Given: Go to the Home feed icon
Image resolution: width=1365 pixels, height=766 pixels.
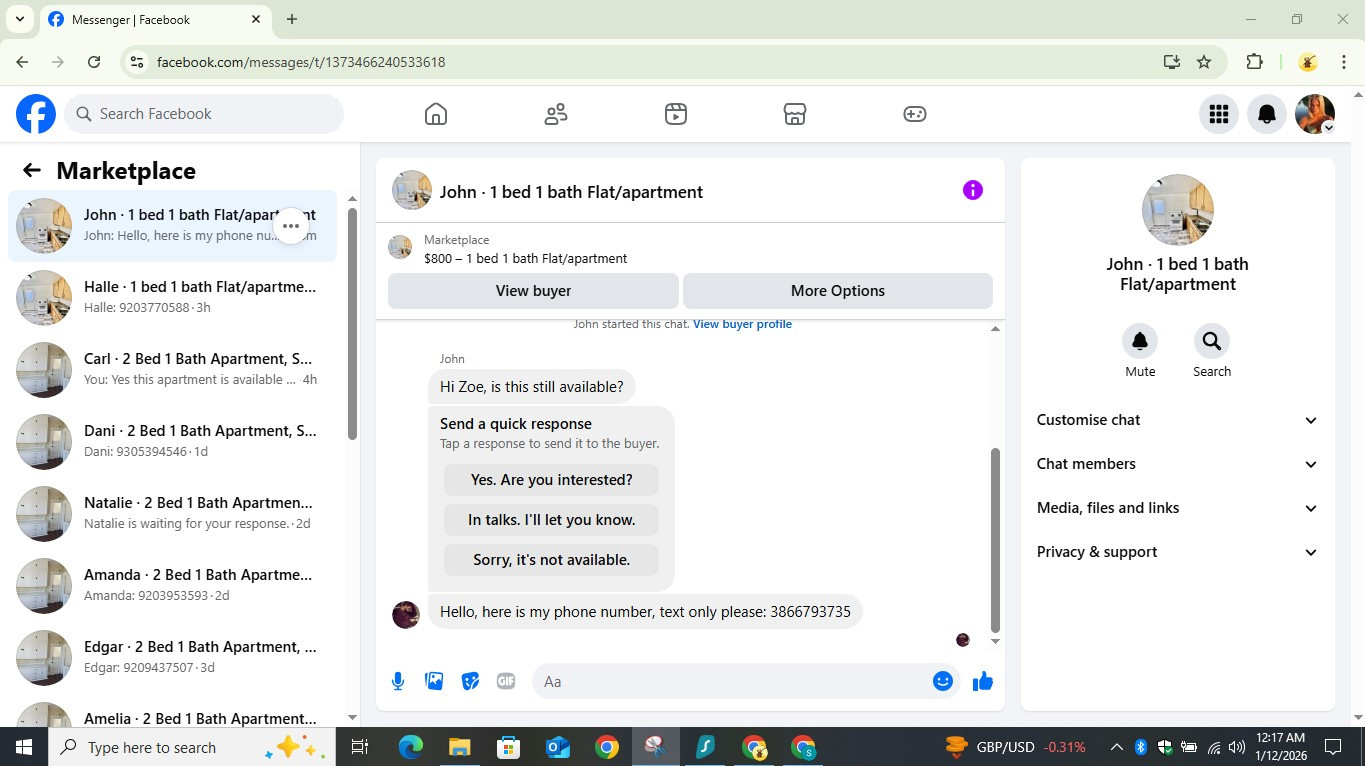Looking at the screenshot, I should [436, 114].
